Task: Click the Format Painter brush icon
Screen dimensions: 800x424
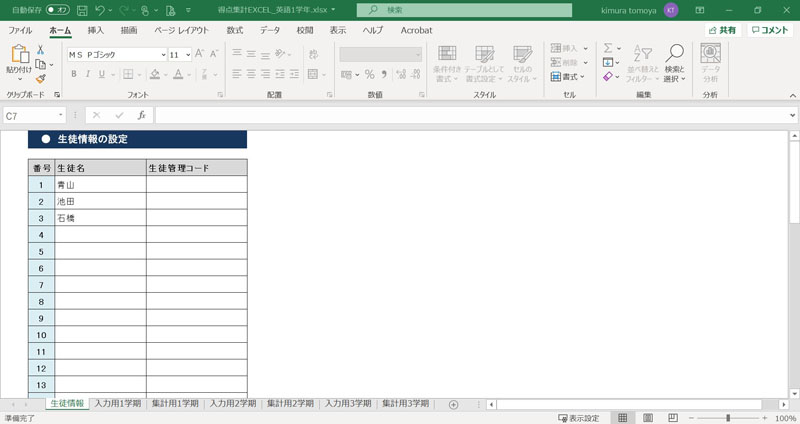Action: (x=41, y=78)
